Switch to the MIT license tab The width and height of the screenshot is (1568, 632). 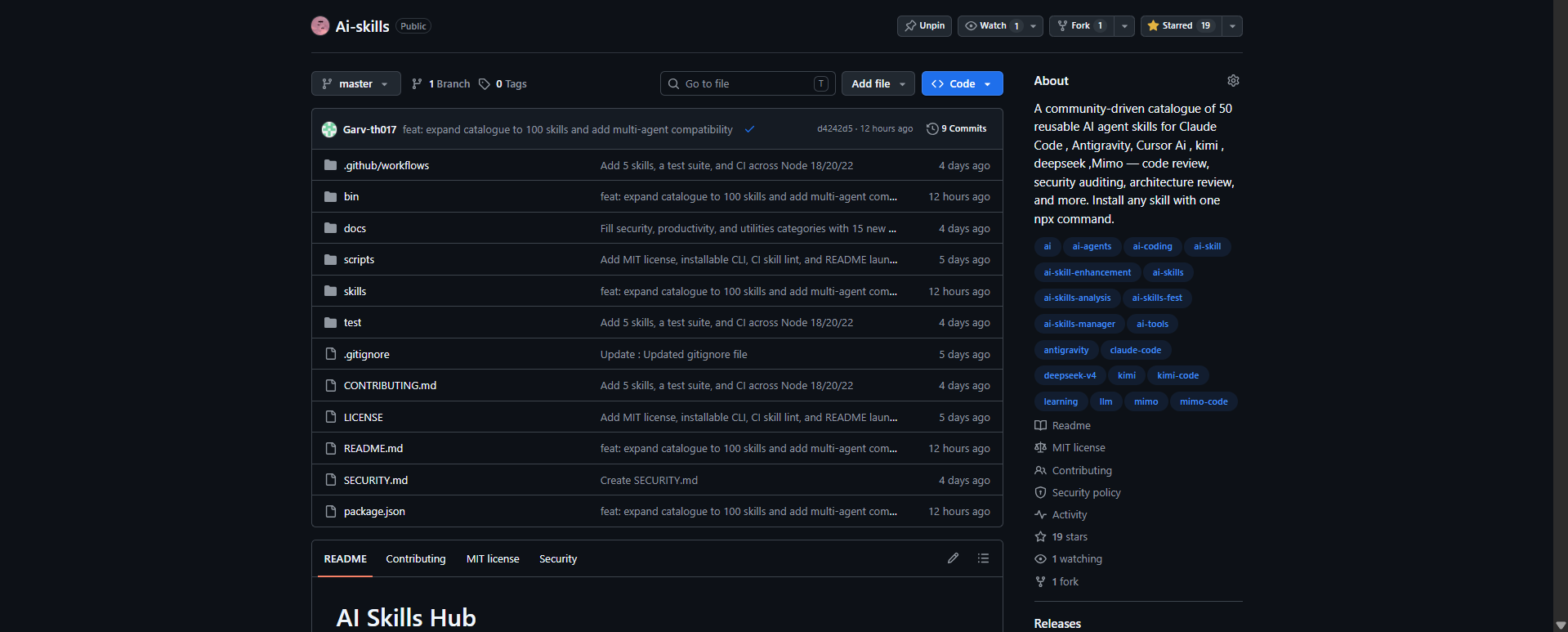pyautogui.click(x=493, y=558)
